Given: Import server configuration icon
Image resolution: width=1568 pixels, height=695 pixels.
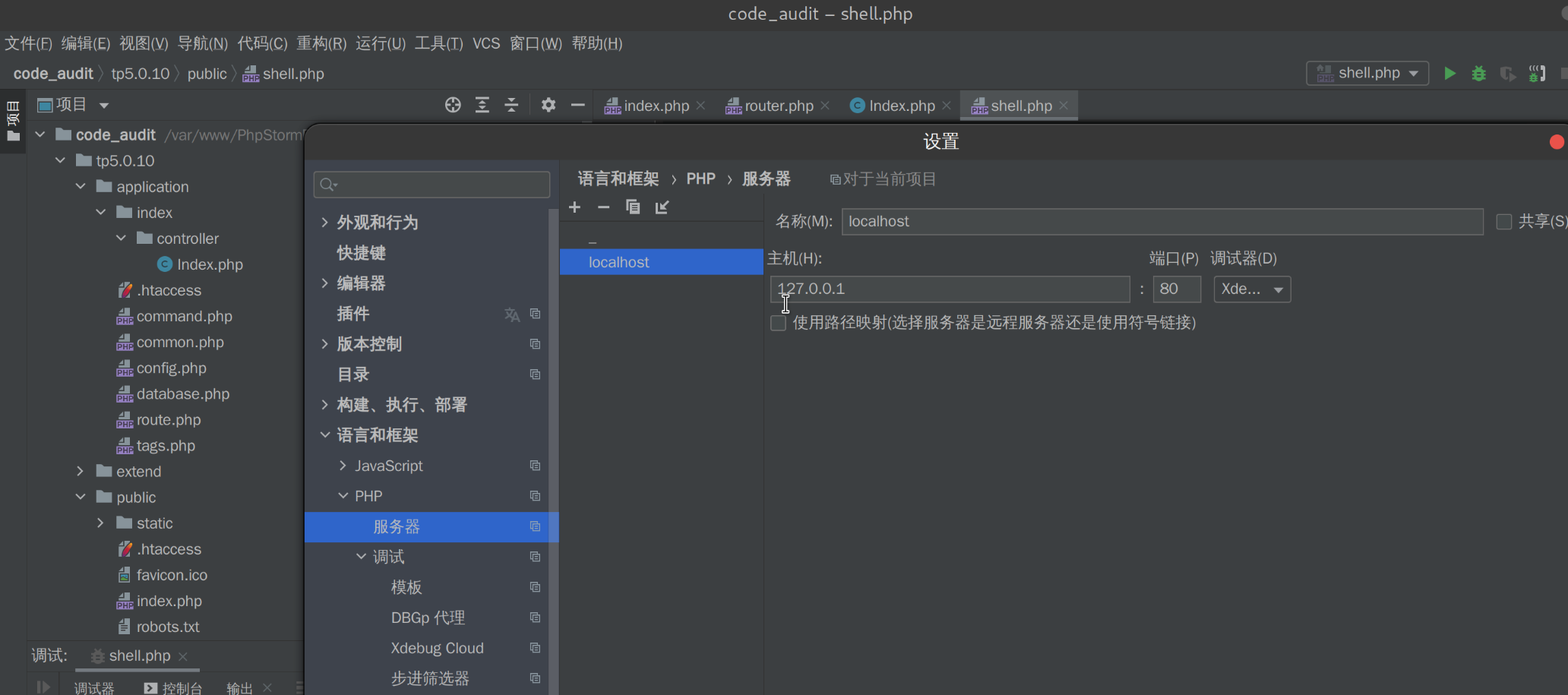Looking at the screenshot, I should click(x=662, y=207).
